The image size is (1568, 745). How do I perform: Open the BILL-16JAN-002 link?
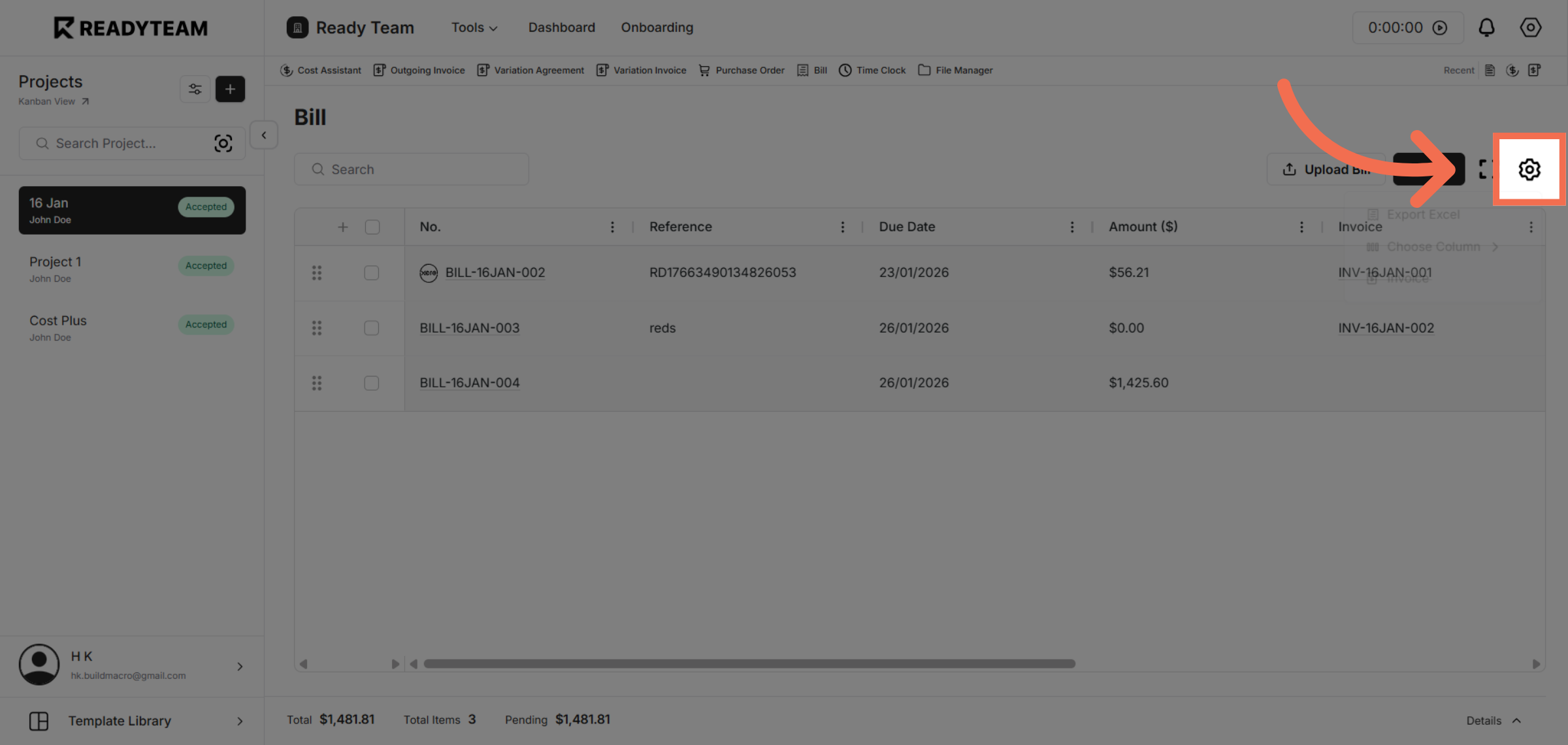(x=495, y=273)
